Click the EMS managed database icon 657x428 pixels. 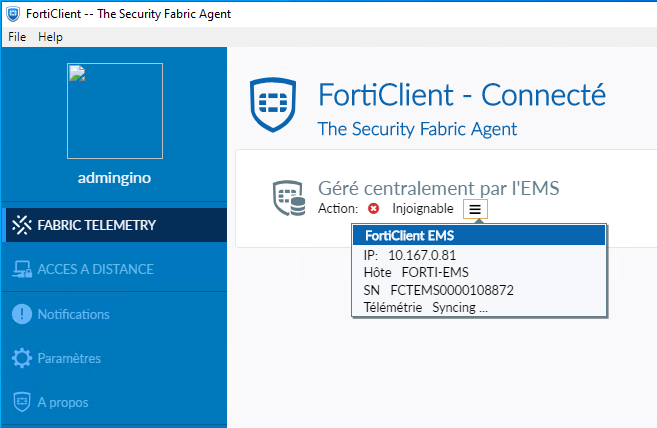tap(289, 198)
